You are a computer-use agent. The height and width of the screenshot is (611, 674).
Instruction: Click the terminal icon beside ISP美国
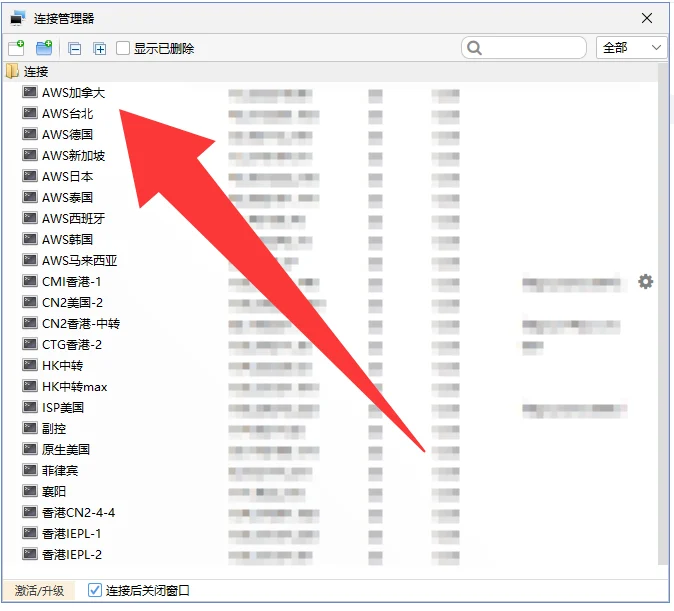click(x=30, y=407)
